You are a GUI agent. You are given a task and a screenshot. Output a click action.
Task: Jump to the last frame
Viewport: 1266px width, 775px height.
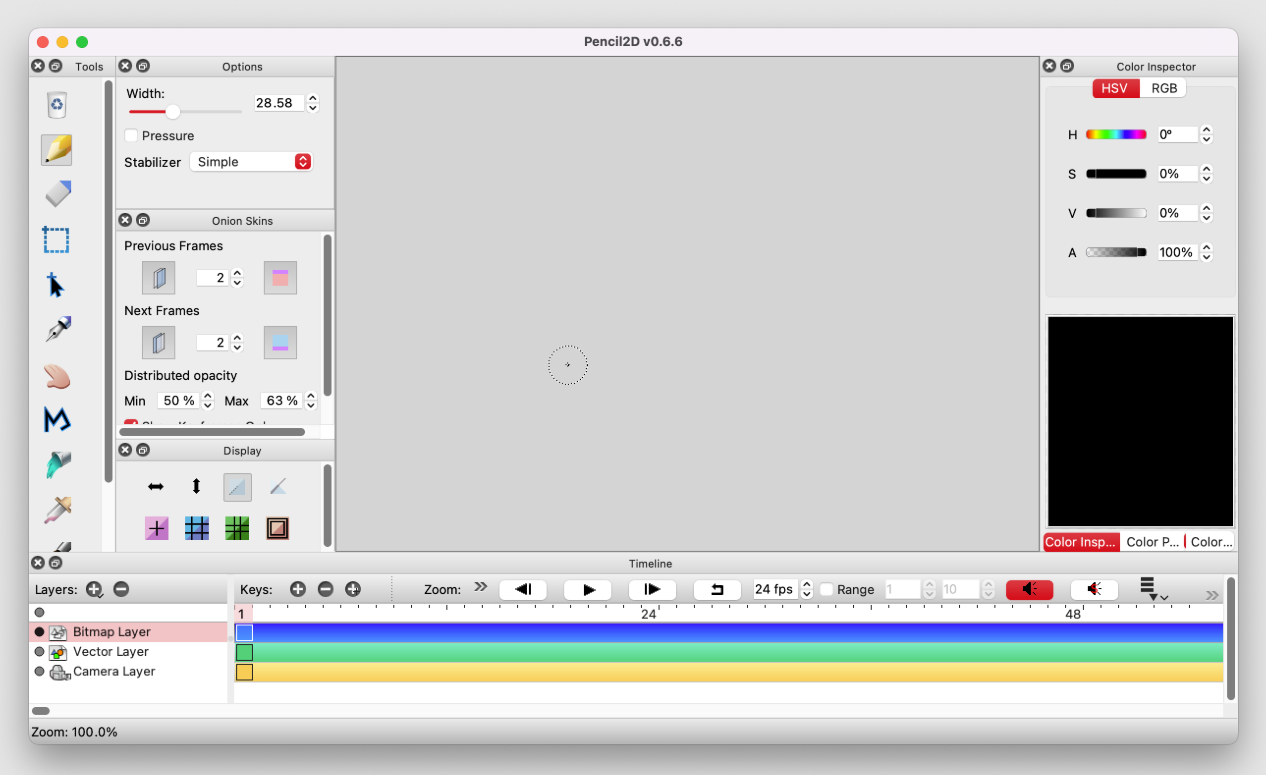coord(652,590)
